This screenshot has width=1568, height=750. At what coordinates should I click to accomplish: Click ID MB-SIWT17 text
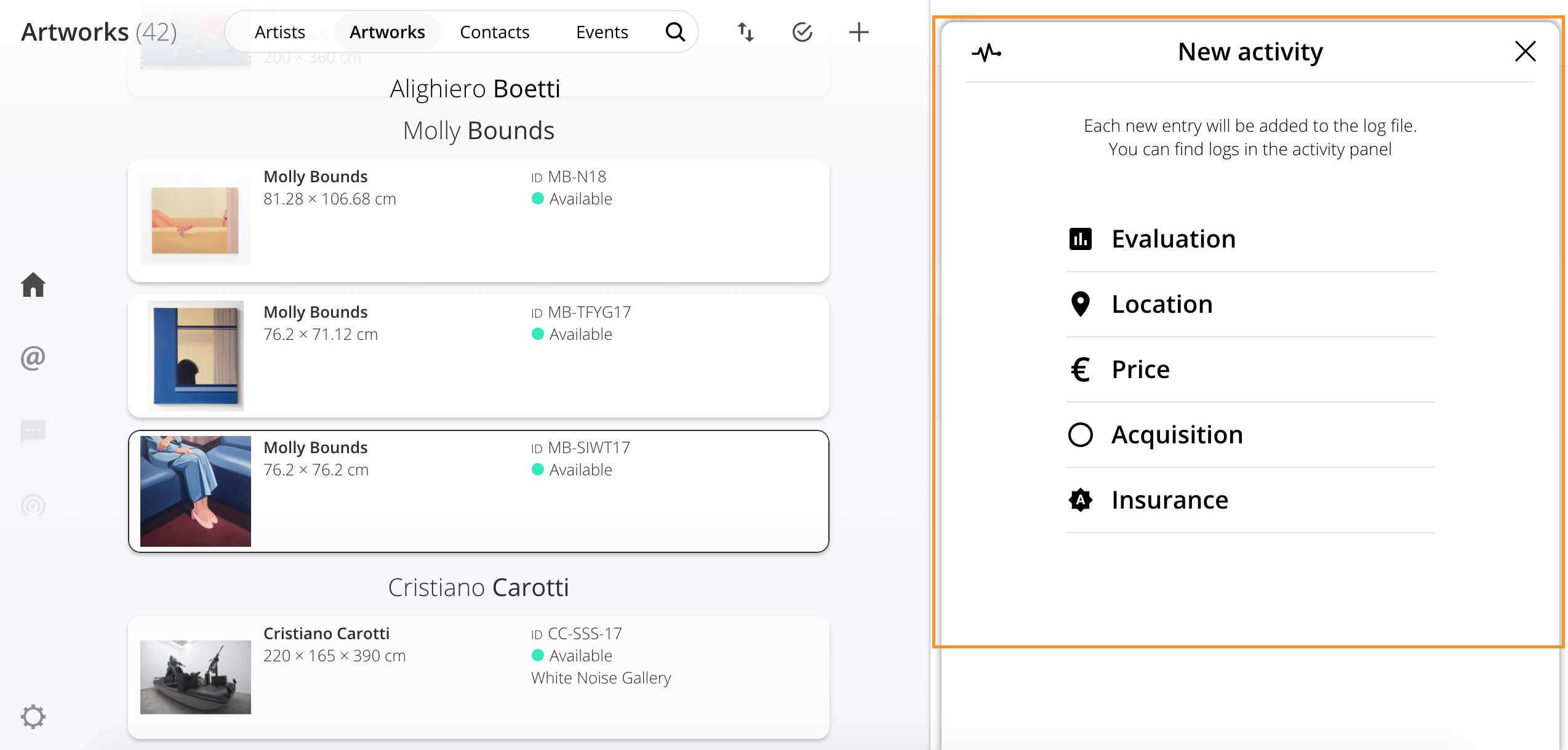point(580,448)
